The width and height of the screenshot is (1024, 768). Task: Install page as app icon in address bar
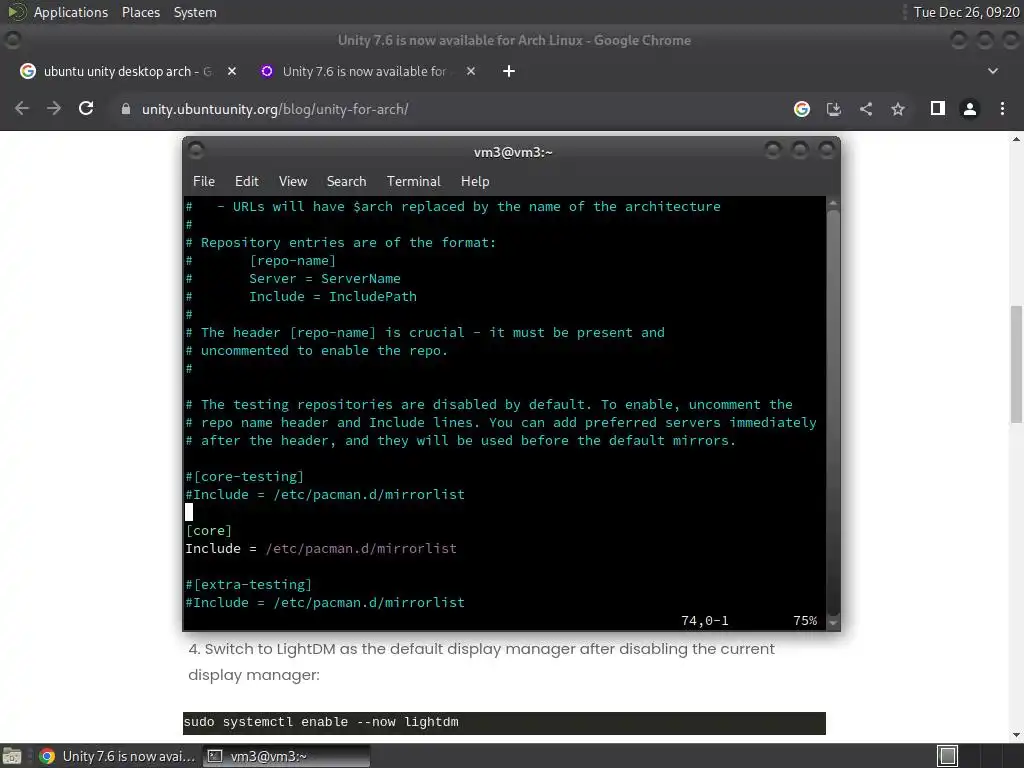[834, 109]
